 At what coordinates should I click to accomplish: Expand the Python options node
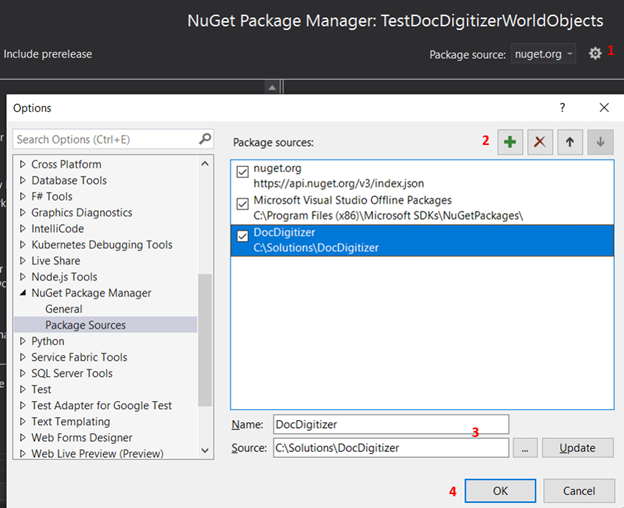23,341
